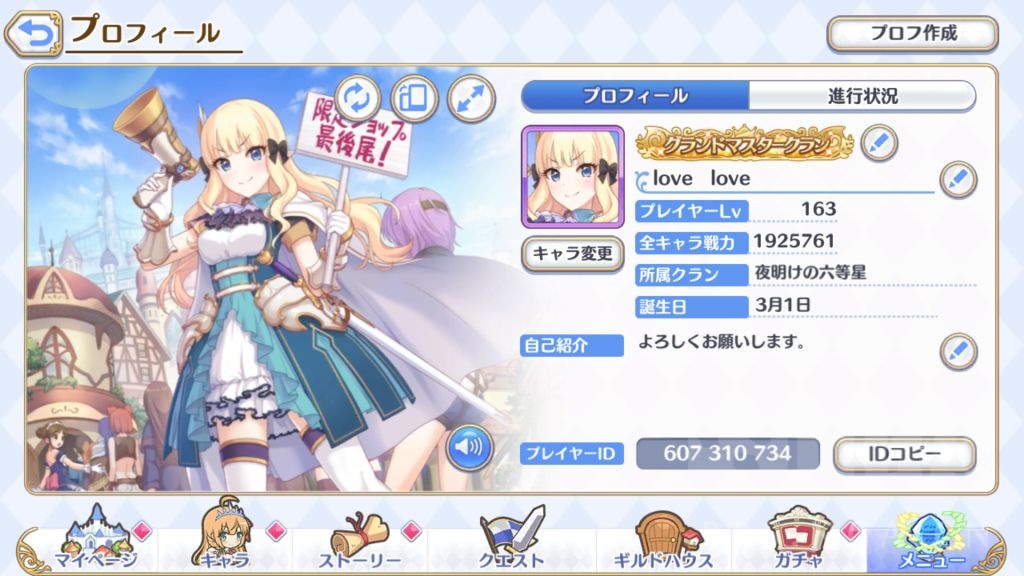
Task: Expand character art to fullscreen
Action: pyautogui.click(x=471, y=99)
